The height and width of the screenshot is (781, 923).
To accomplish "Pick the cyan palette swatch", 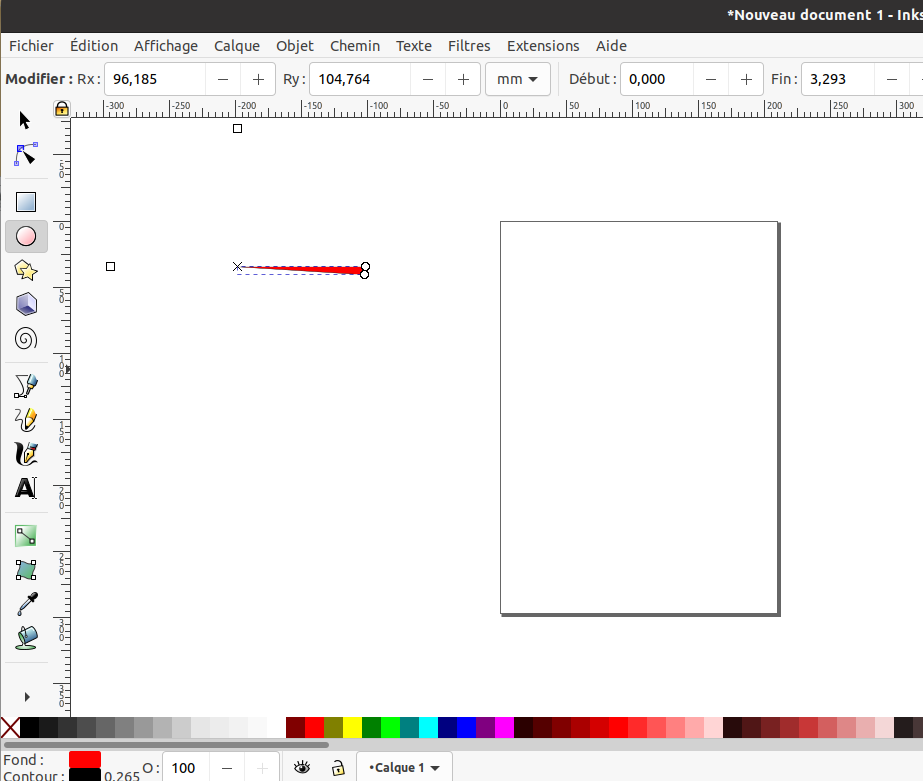I will [428, 727].
